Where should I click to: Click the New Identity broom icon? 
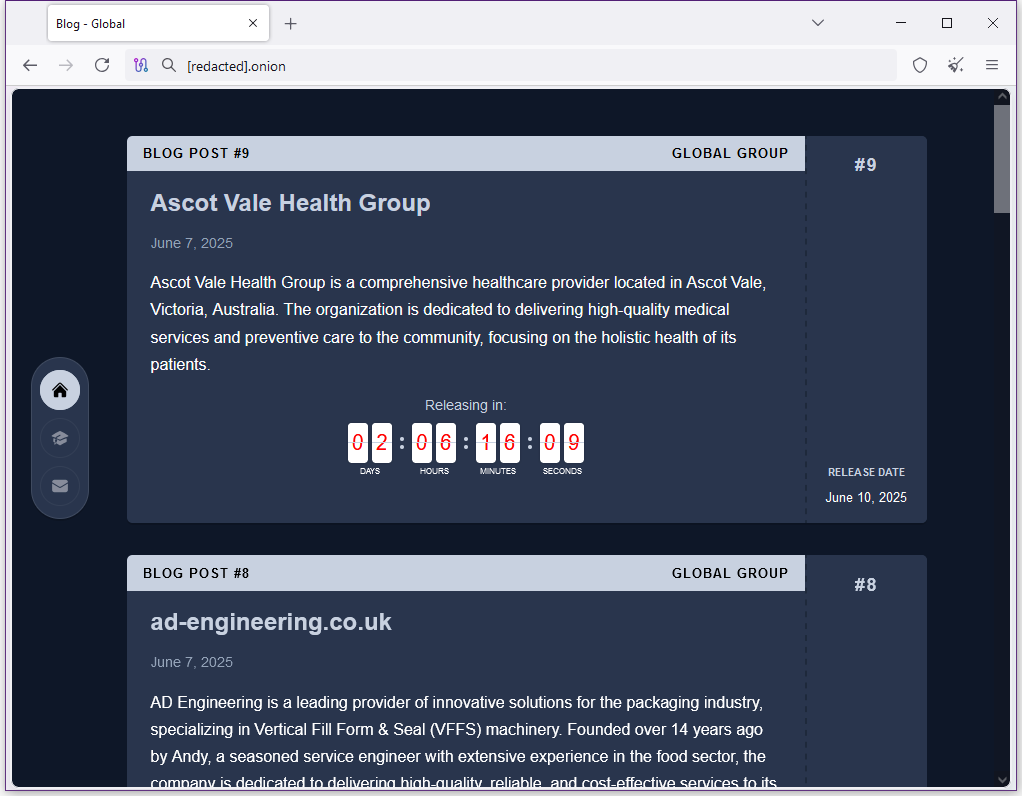956,65
